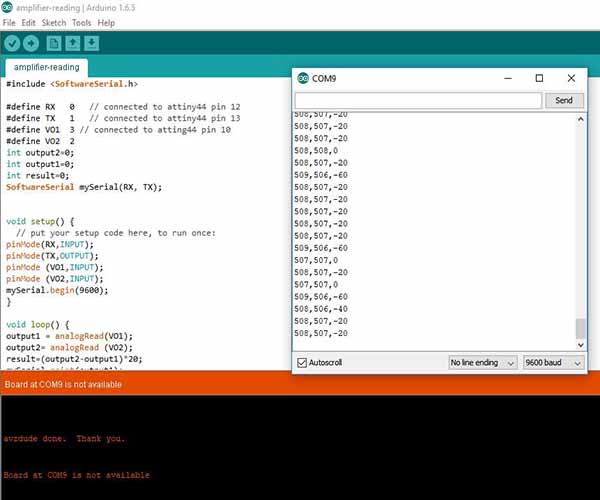600x500 pixels.
Task: Focus the serial monitor input field
Action: click(418, 101)
